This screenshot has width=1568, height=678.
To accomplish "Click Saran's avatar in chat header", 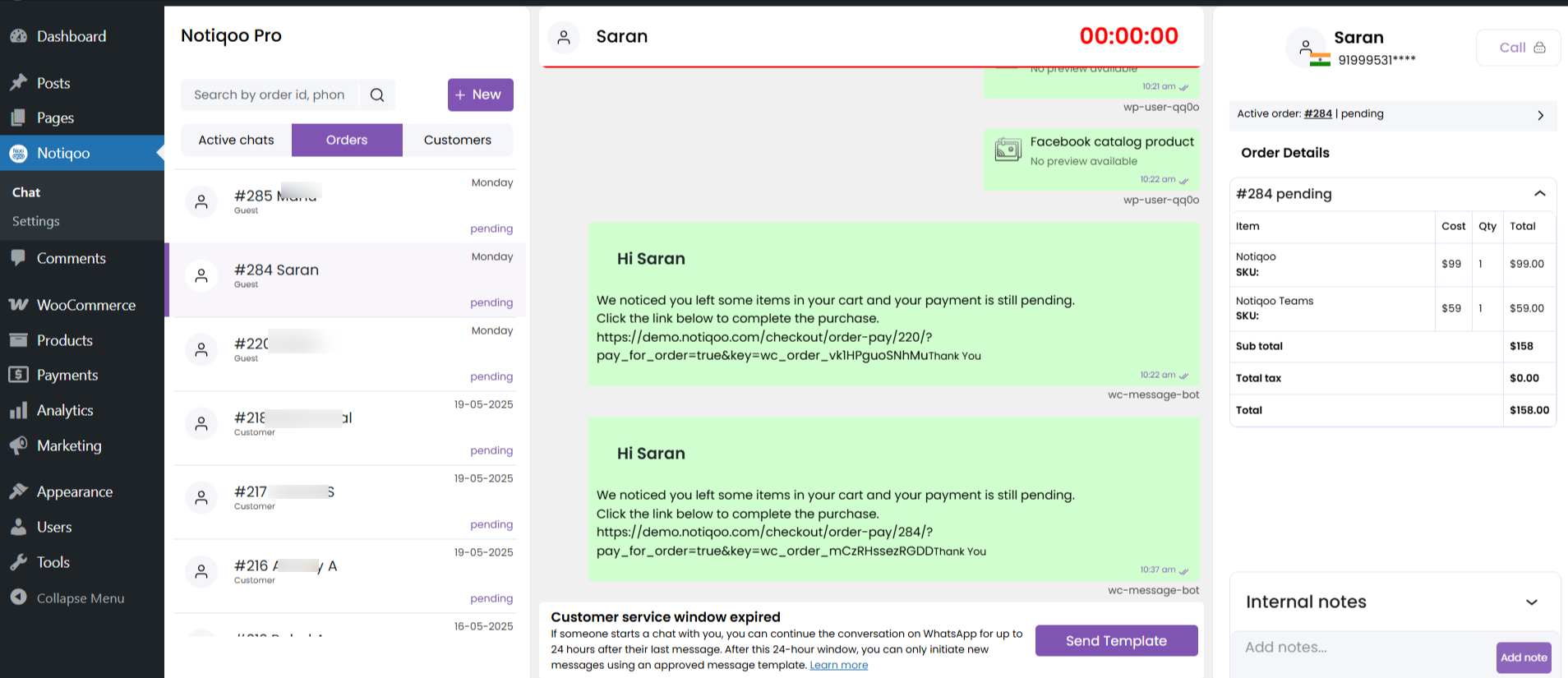I will 564,37.
